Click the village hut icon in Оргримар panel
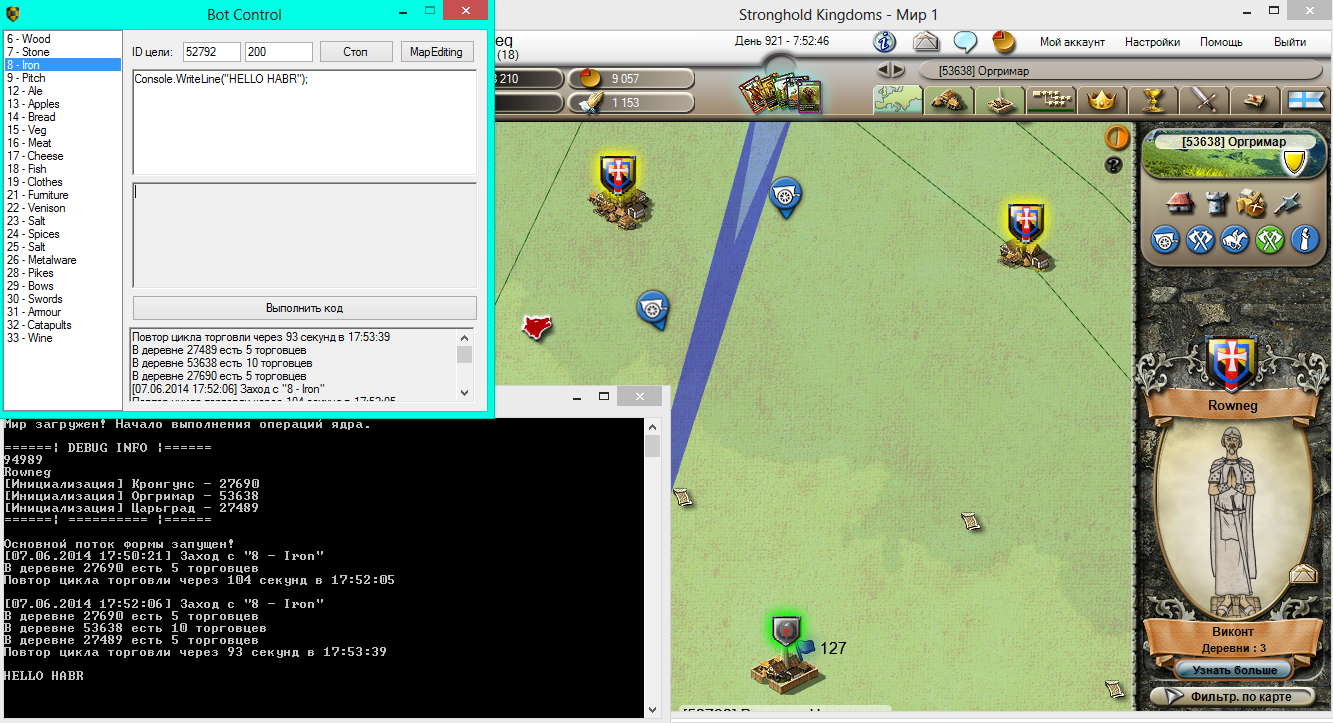1333x723 pixels. point(1181,203)
